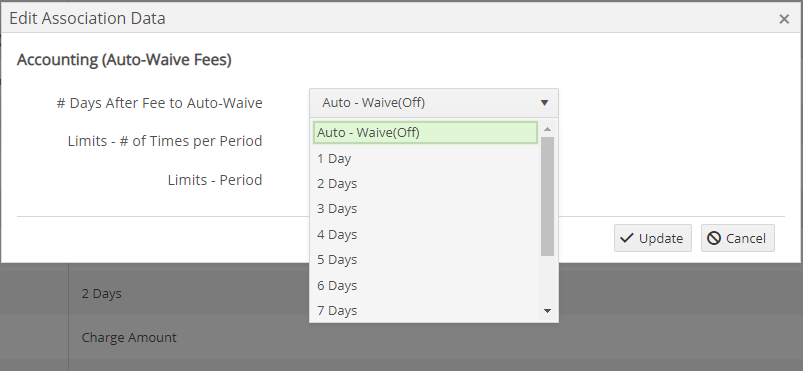This screenshot has width=803, height=371.
Task: Click the dropdown list scroll down arrow
Action: coord(547,311)
